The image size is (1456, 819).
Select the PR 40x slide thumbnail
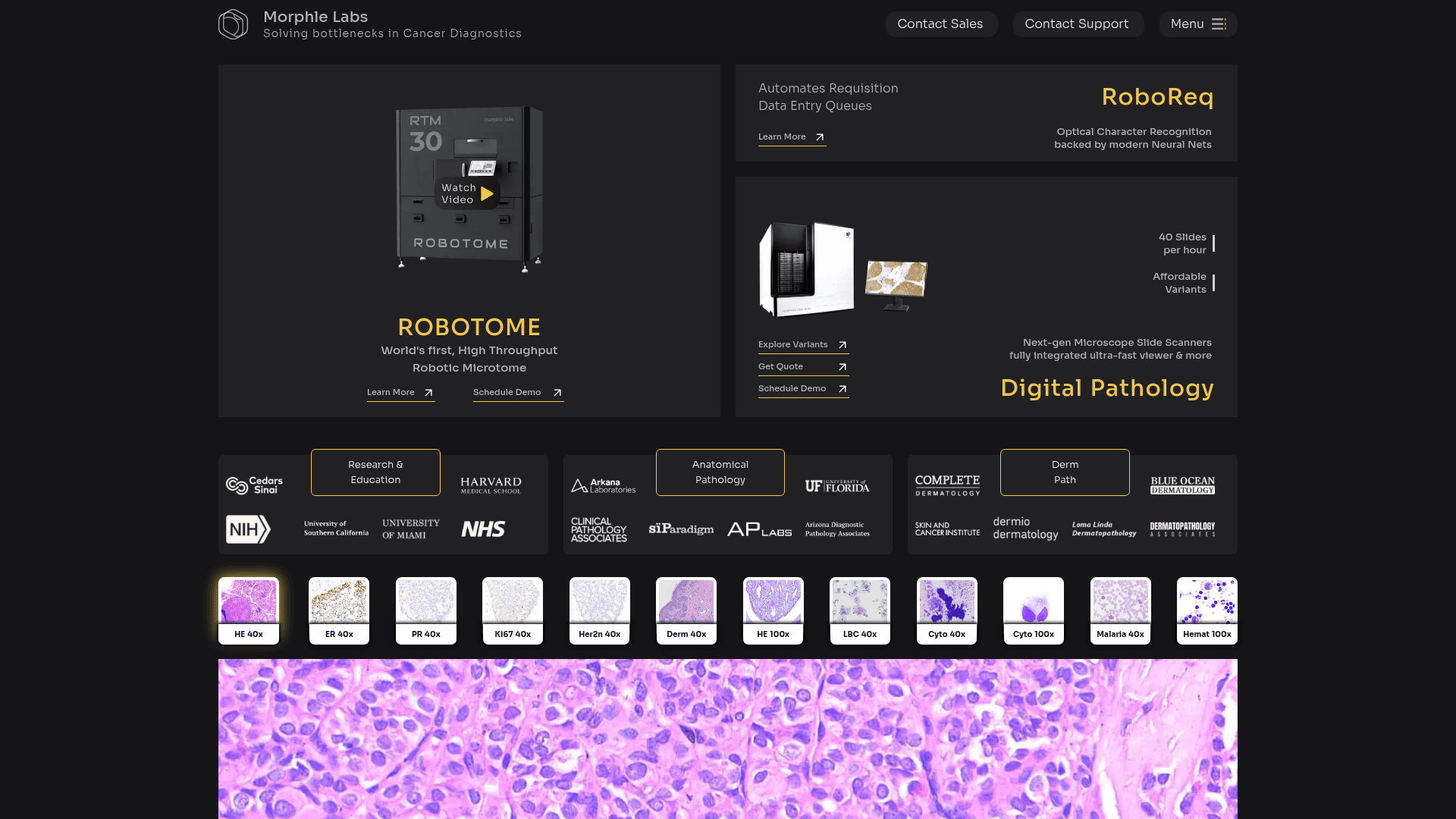(426, 611)
